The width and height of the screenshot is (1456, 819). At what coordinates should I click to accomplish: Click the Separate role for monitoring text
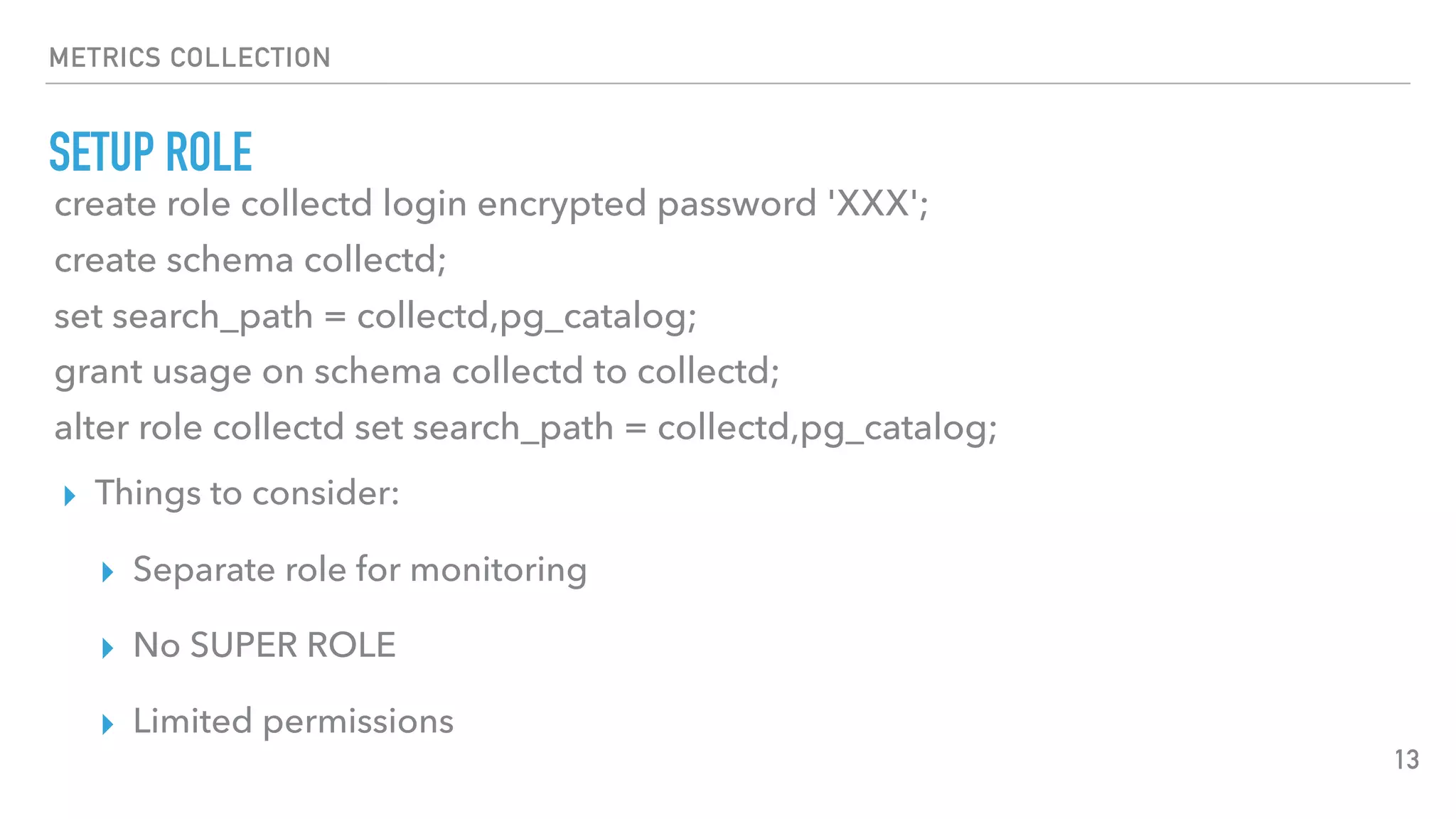[x=360, y=569]
